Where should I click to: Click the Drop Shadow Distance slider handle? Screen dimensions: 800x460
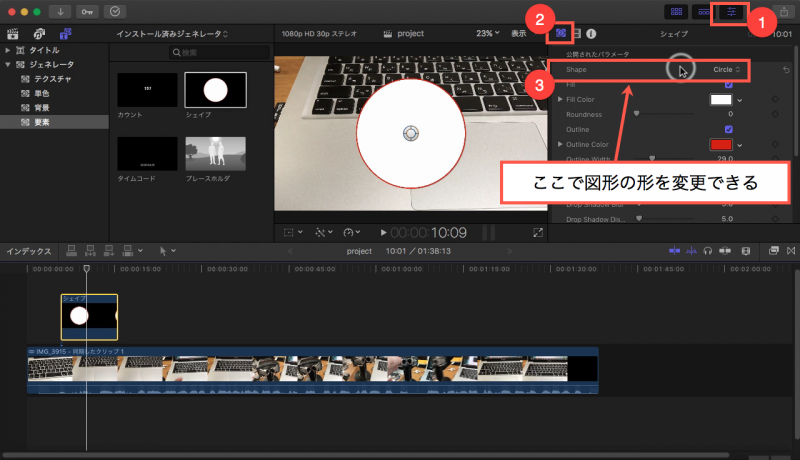coord(639,218)
